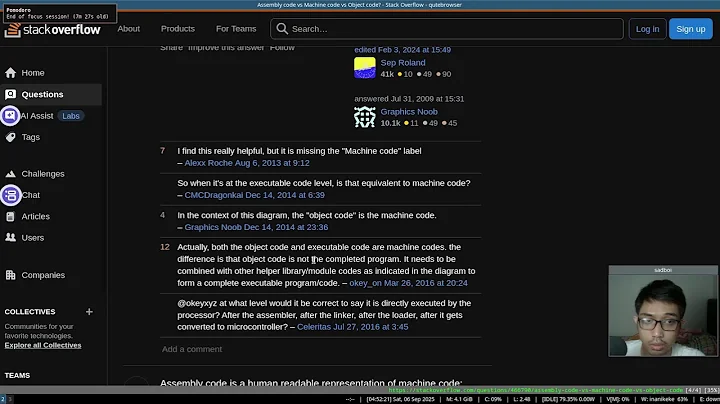Click the Stack Overflow logo

click(x=52, y=30)
